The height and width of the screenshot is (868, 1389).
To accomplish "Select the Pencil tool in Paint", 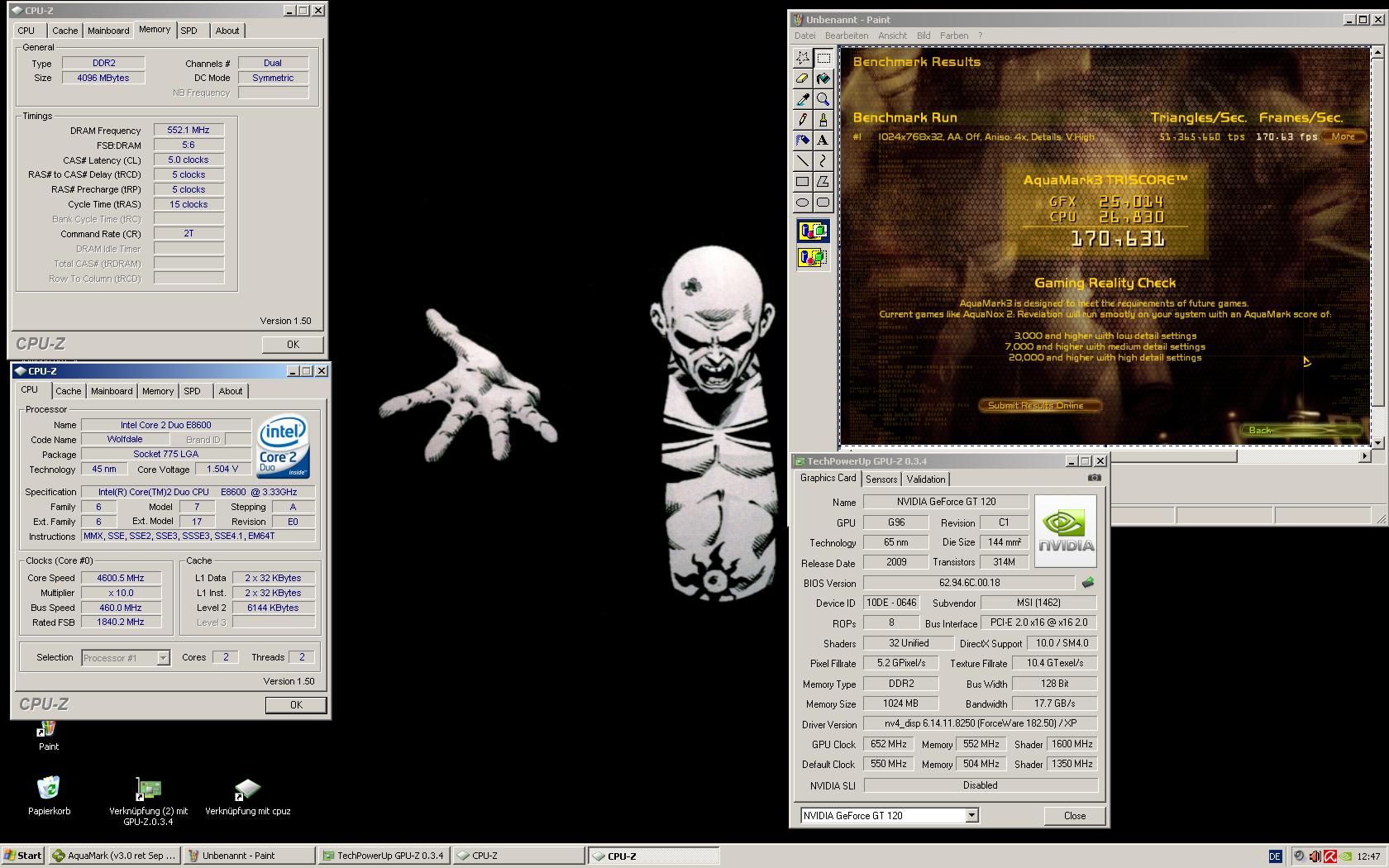I will (x=802, y=120).
